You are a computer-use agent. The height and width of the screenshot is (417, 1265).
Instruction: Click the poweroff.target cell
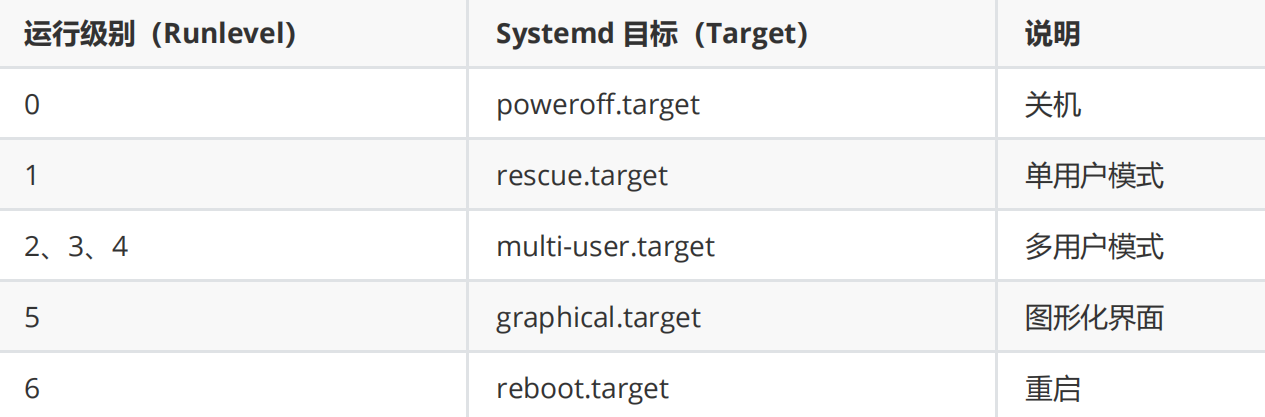tap(598, 104)
